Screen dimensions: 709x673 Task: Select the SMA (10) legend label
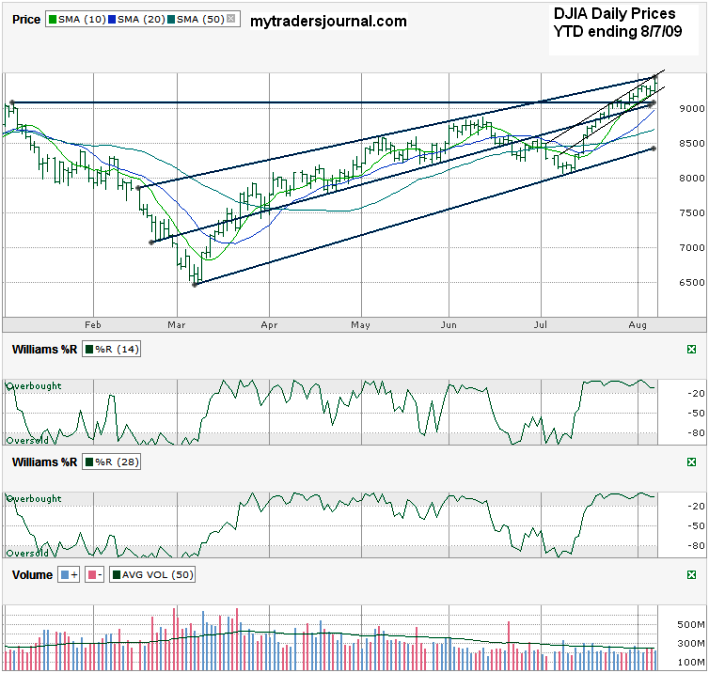point(81,19)
